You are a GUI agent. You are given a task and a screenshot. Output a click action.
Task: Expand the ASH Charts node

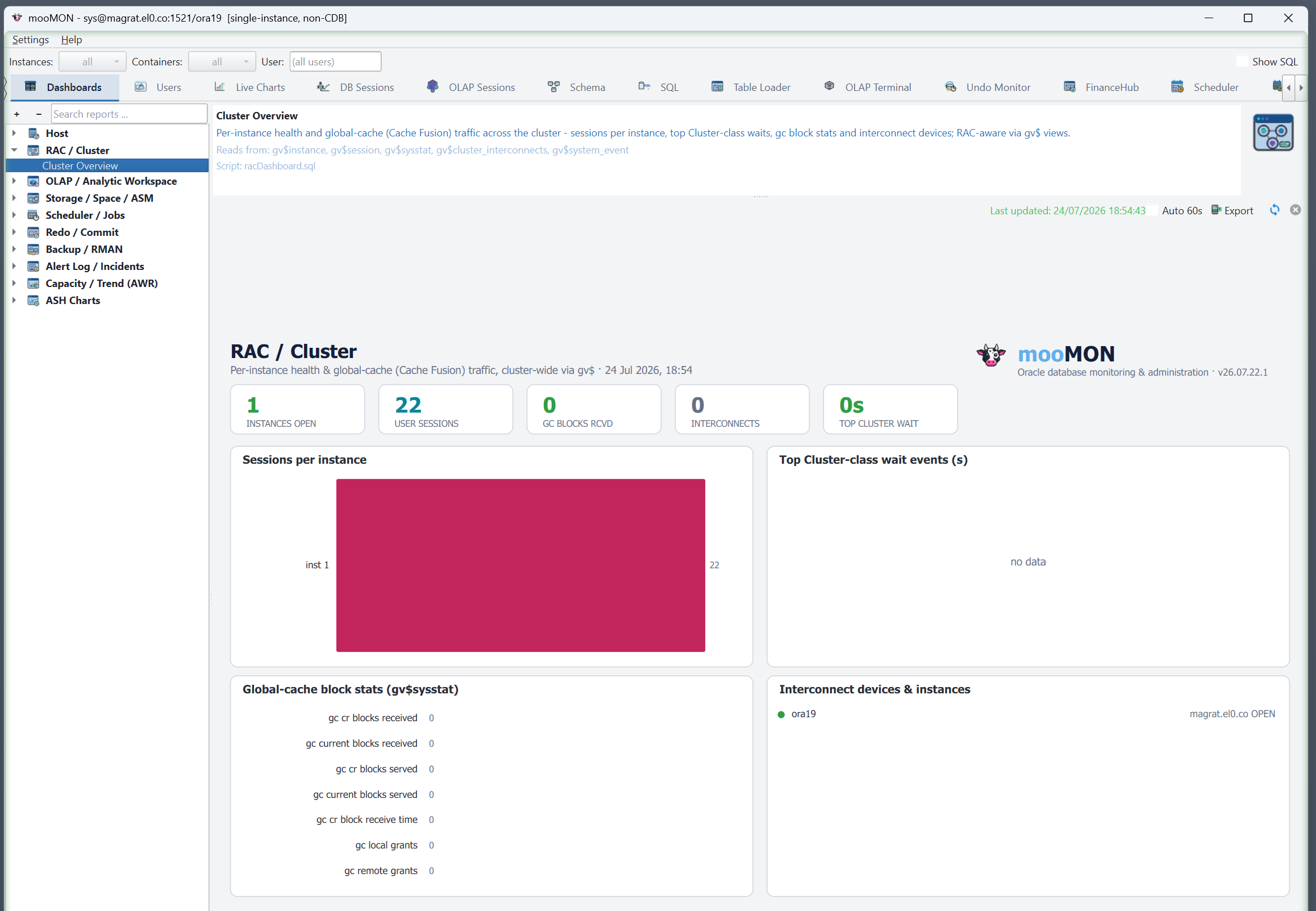14,301
